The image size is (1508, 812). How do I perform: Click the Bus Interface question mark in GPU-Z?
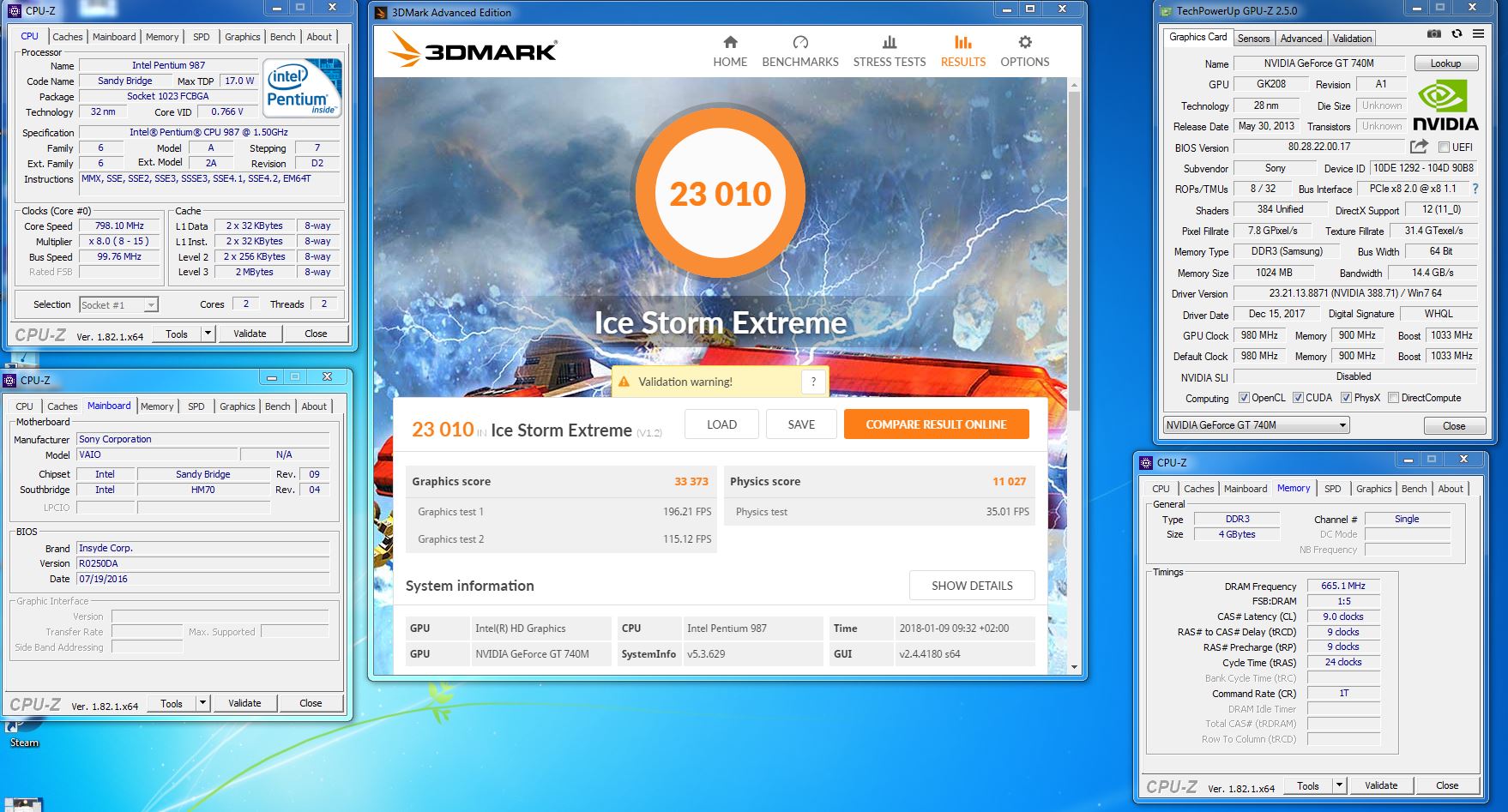1475,189
